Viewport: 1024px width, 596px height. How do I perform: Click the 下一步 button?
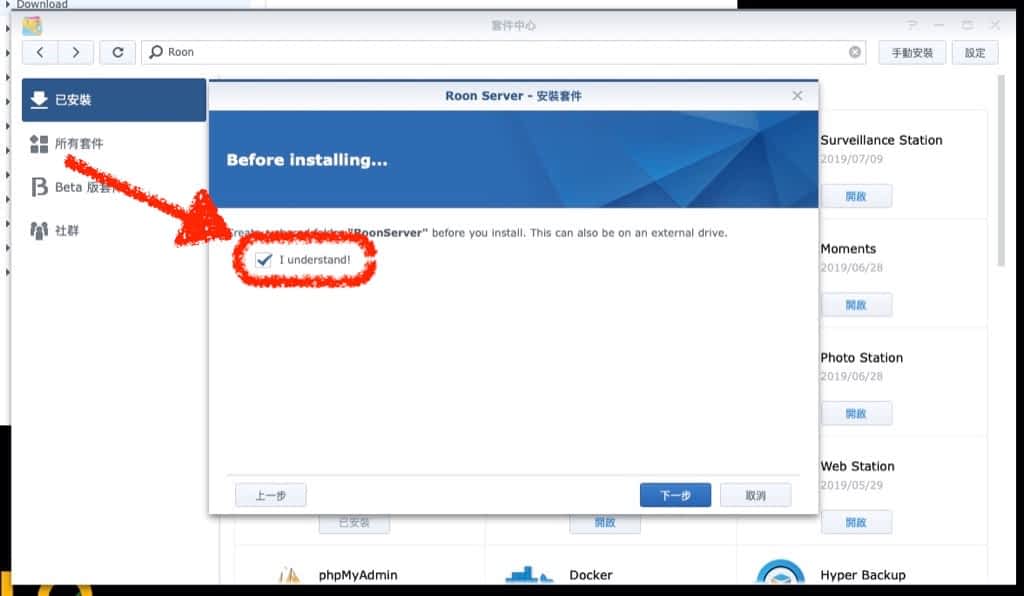click(675, 495)
